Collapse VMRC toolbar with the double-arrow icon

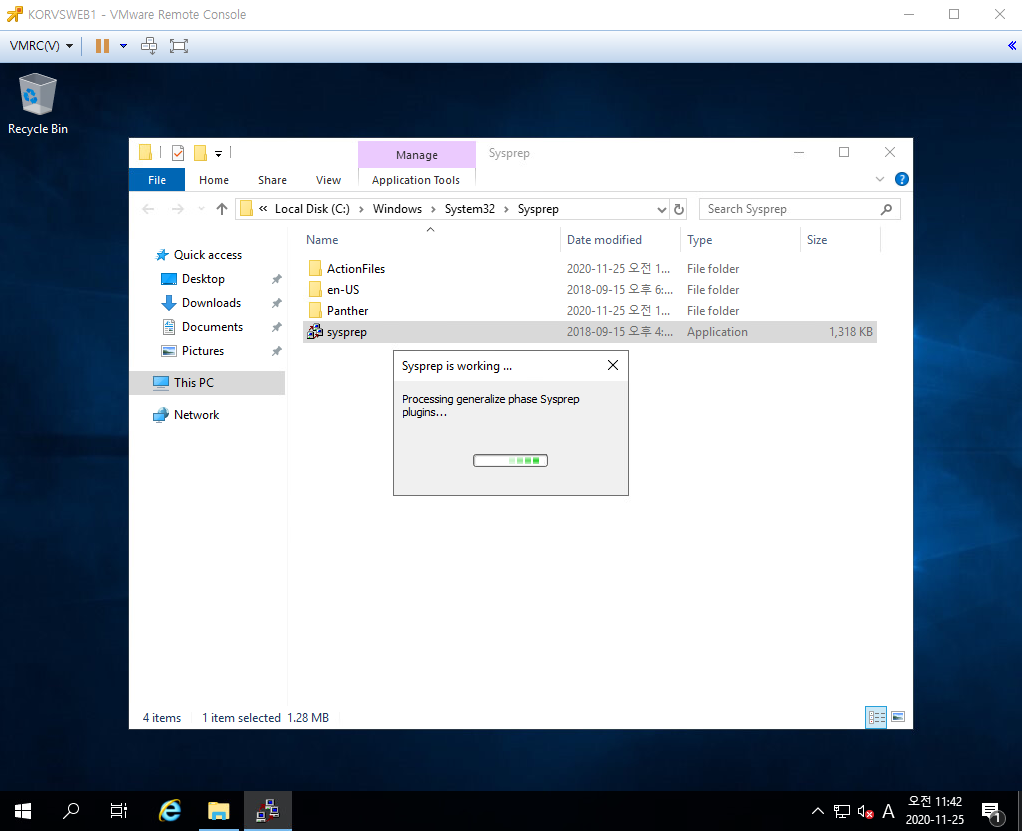[x=1012, y=46]
